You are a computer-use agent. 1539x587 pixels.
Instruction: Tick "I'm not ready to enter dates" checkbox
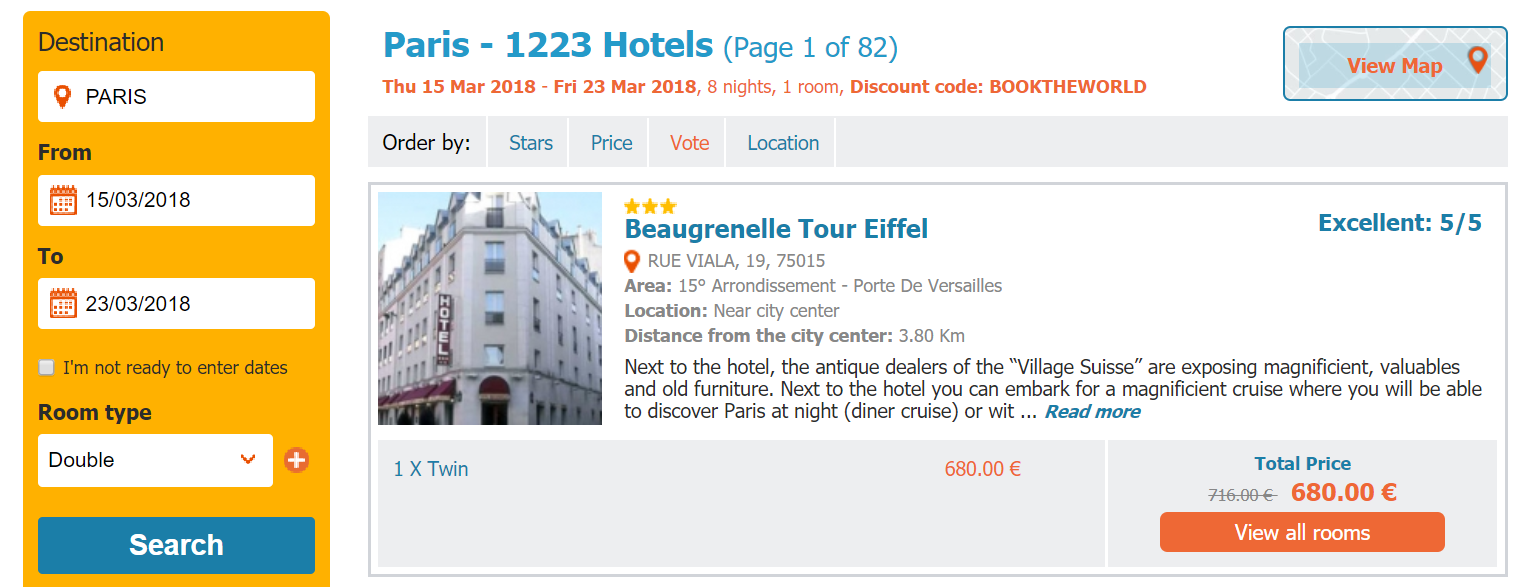click(46, 368)
